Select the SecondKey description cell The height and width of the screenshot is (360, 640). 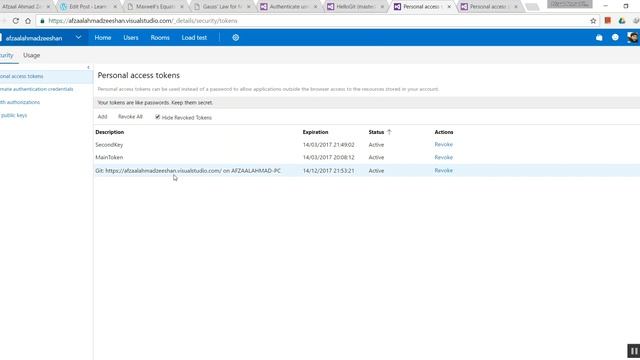pyautogui.click(x=109, y=145)
